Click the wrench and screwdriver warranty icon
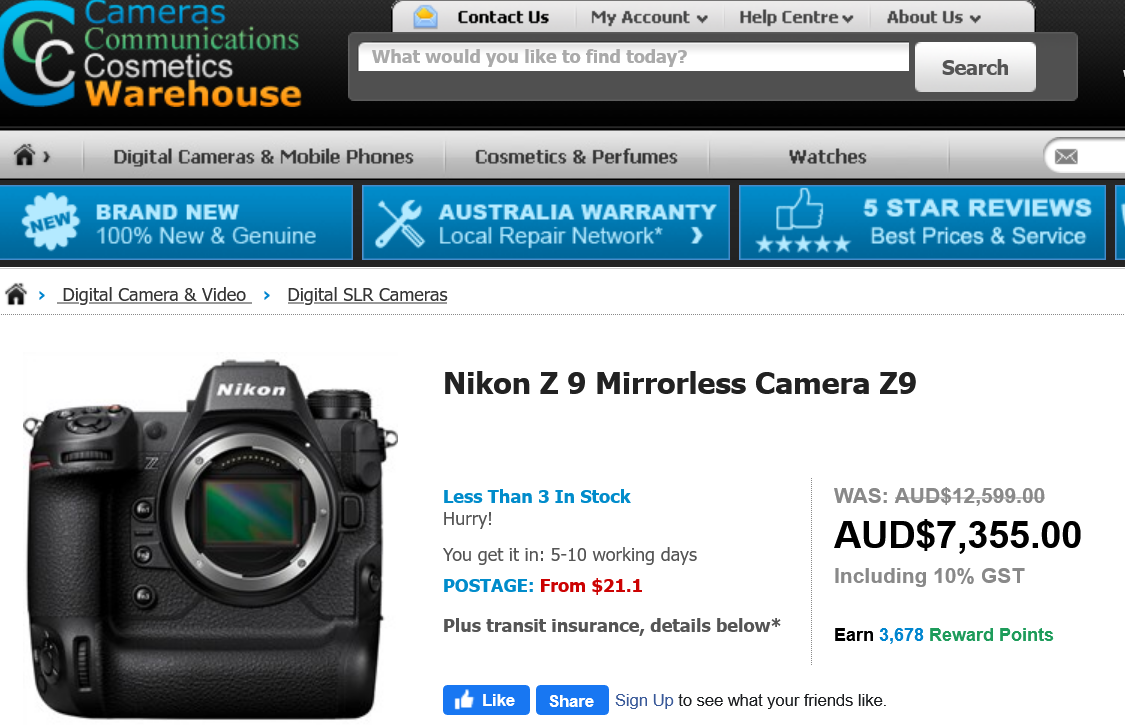1125x725 pixels. pos(400,223)
